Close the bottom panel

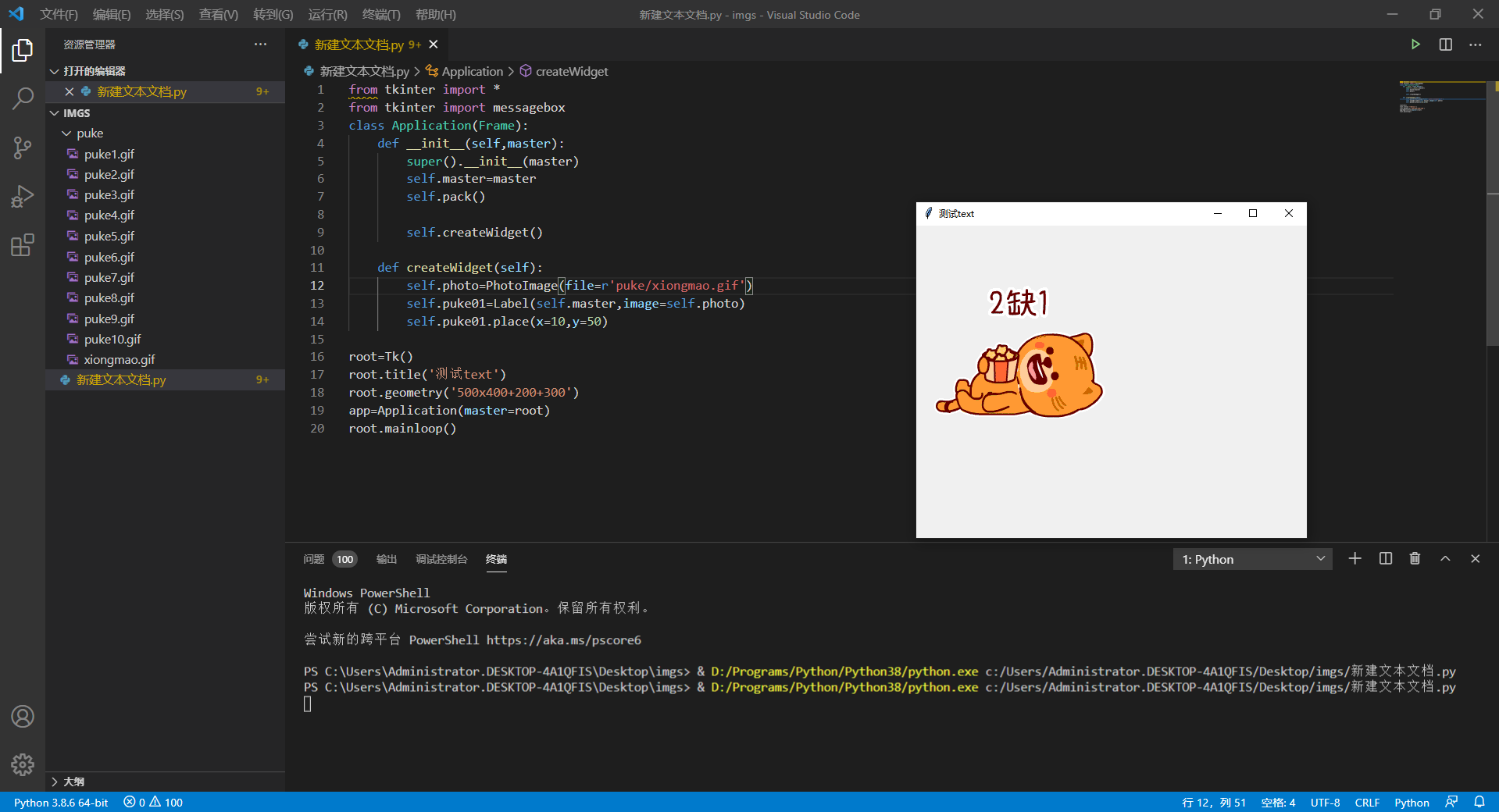pyautogui.click(x=1475, y=558)
